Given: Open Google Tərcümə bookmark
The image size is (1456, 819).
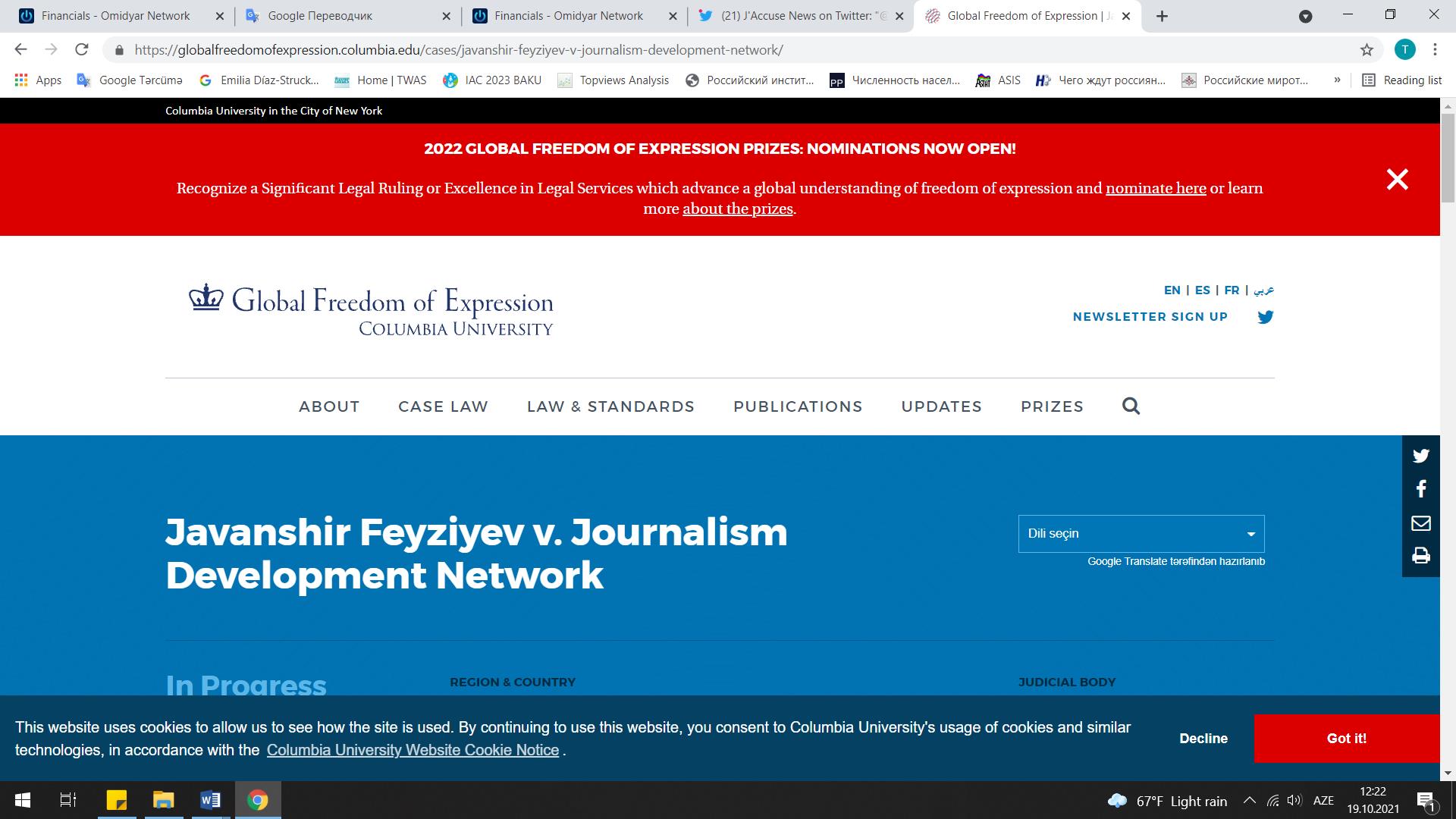Looking at the screenshot, I should [x=130, y=80].
